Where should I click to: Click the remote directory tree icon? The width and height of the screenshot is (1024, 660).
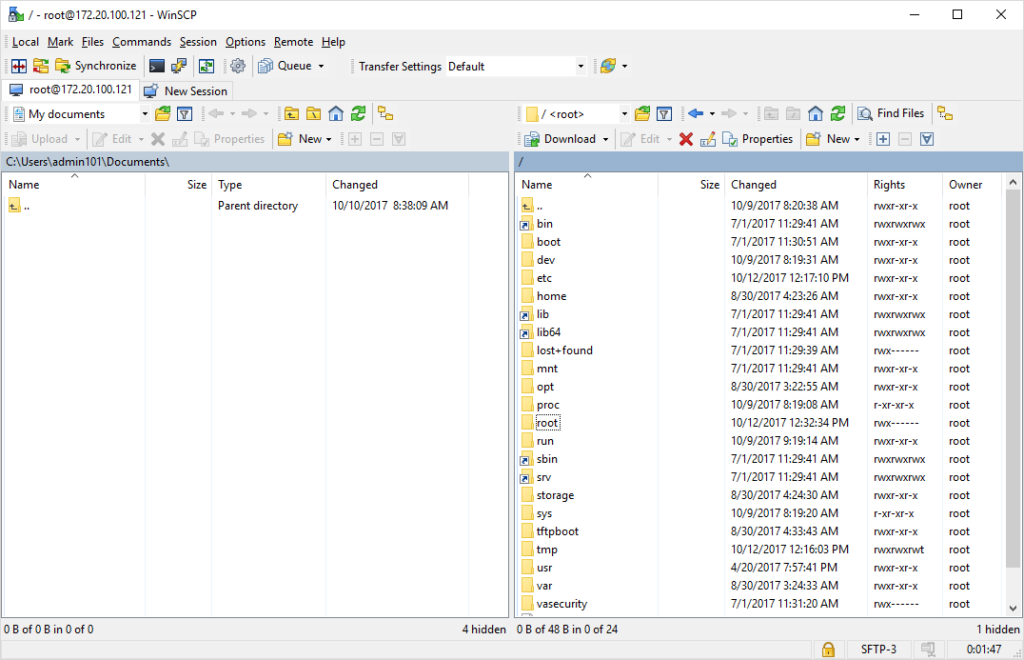(x=945, y=114)
